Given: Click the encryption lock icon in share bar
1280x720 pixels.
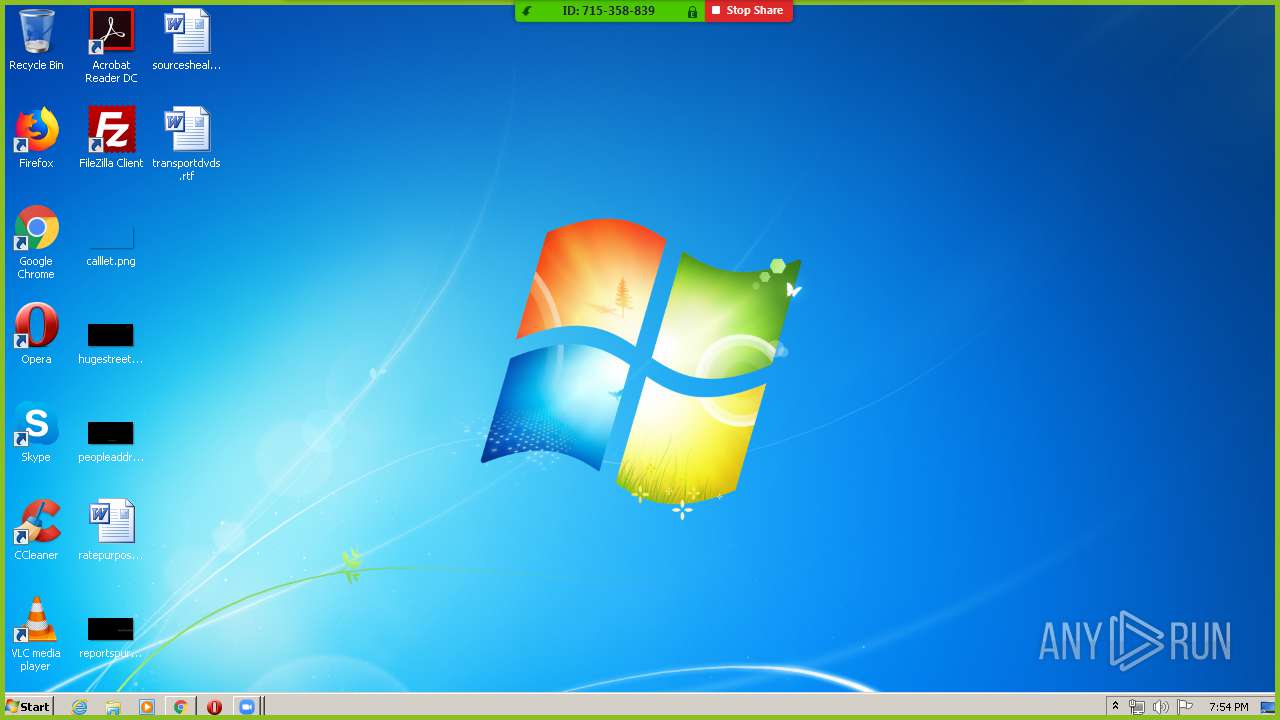Looking at the screenshot, I should pyautogui.click(x=692, y=12).
